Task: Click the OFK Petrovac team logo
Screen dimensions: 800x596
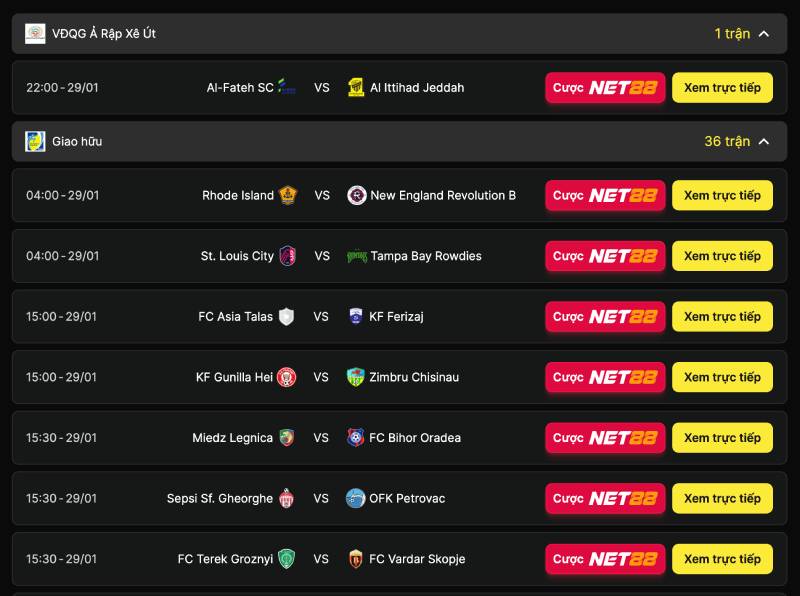Action: click(x=356, y=498)
